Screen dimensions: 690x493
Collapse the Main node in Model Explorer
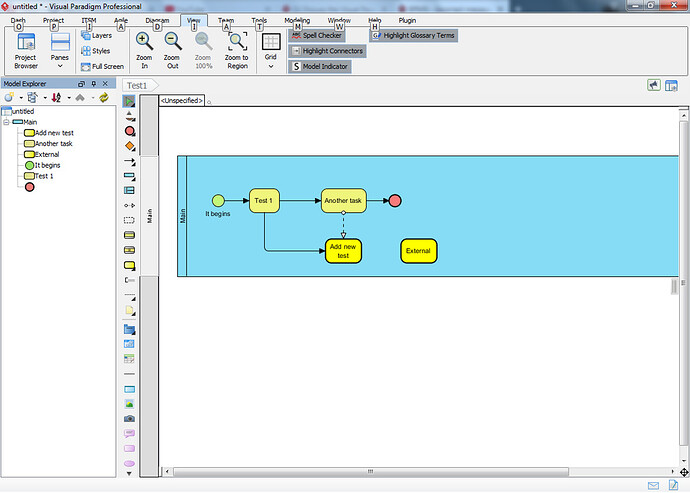click(x=6, y=122)
